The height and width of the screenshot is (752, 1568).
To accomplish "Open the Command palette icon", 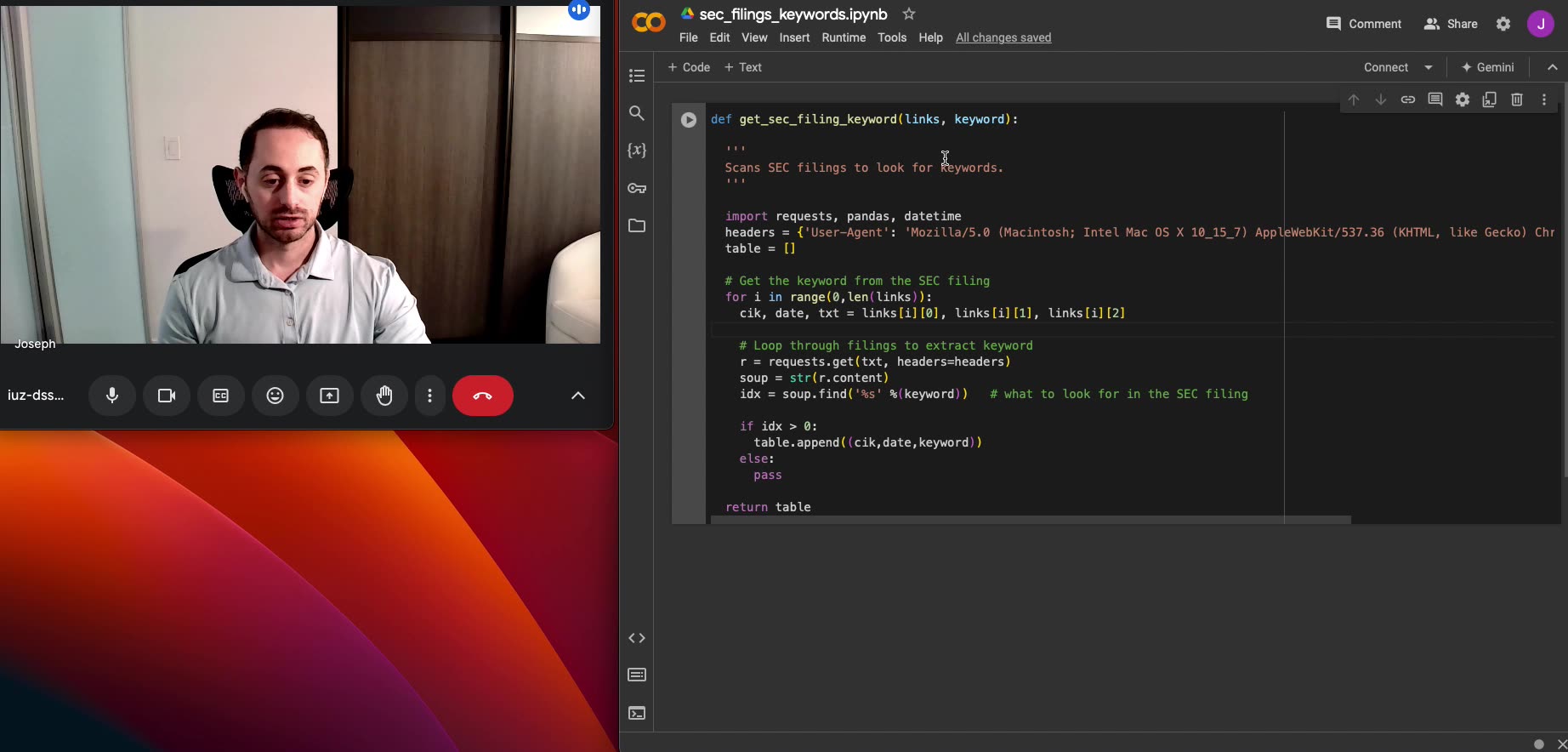I will pyautogui.click(x=637, y=675).
